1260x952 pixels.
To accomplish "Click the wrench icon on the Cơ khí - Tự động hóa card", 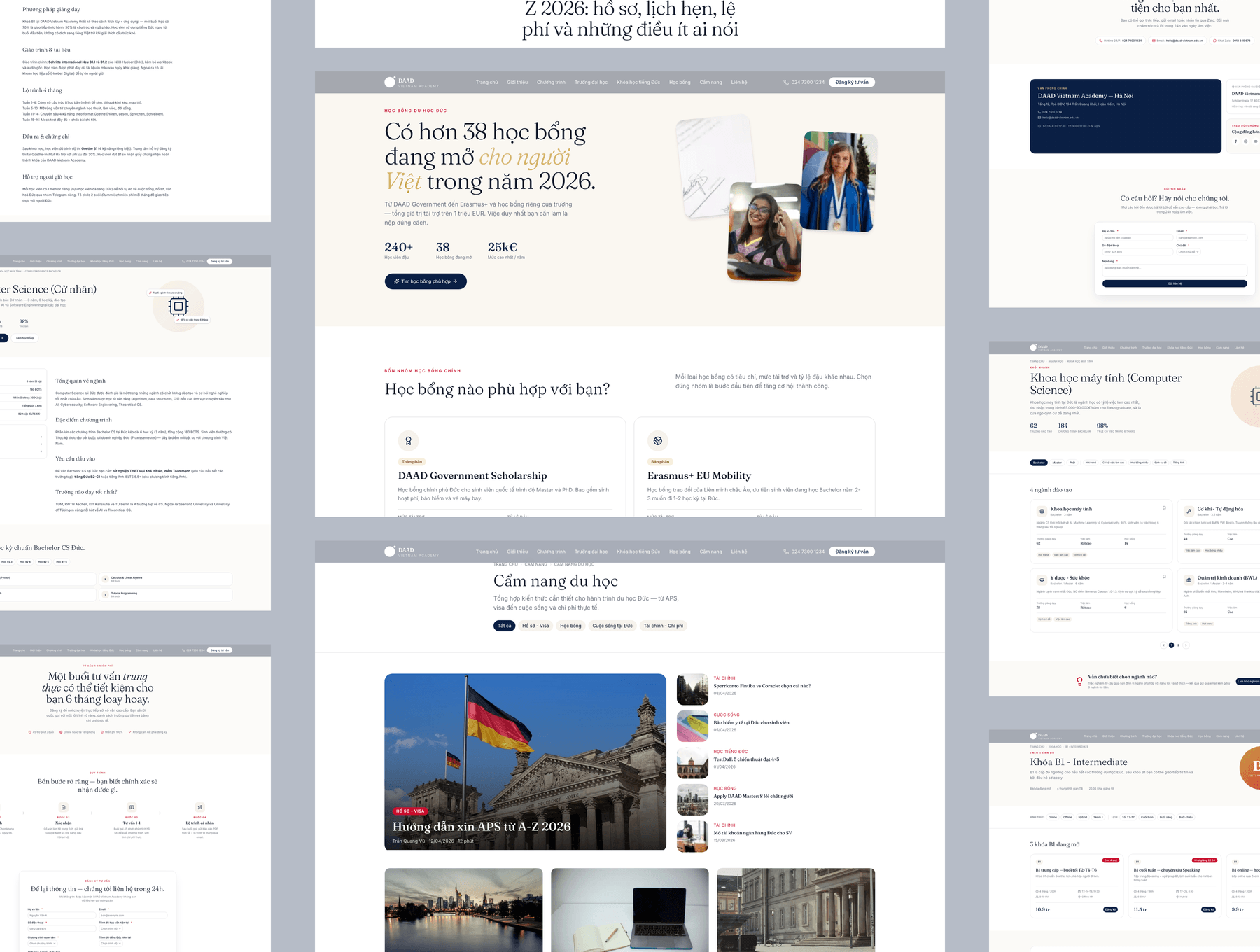I will point(1189,511).
